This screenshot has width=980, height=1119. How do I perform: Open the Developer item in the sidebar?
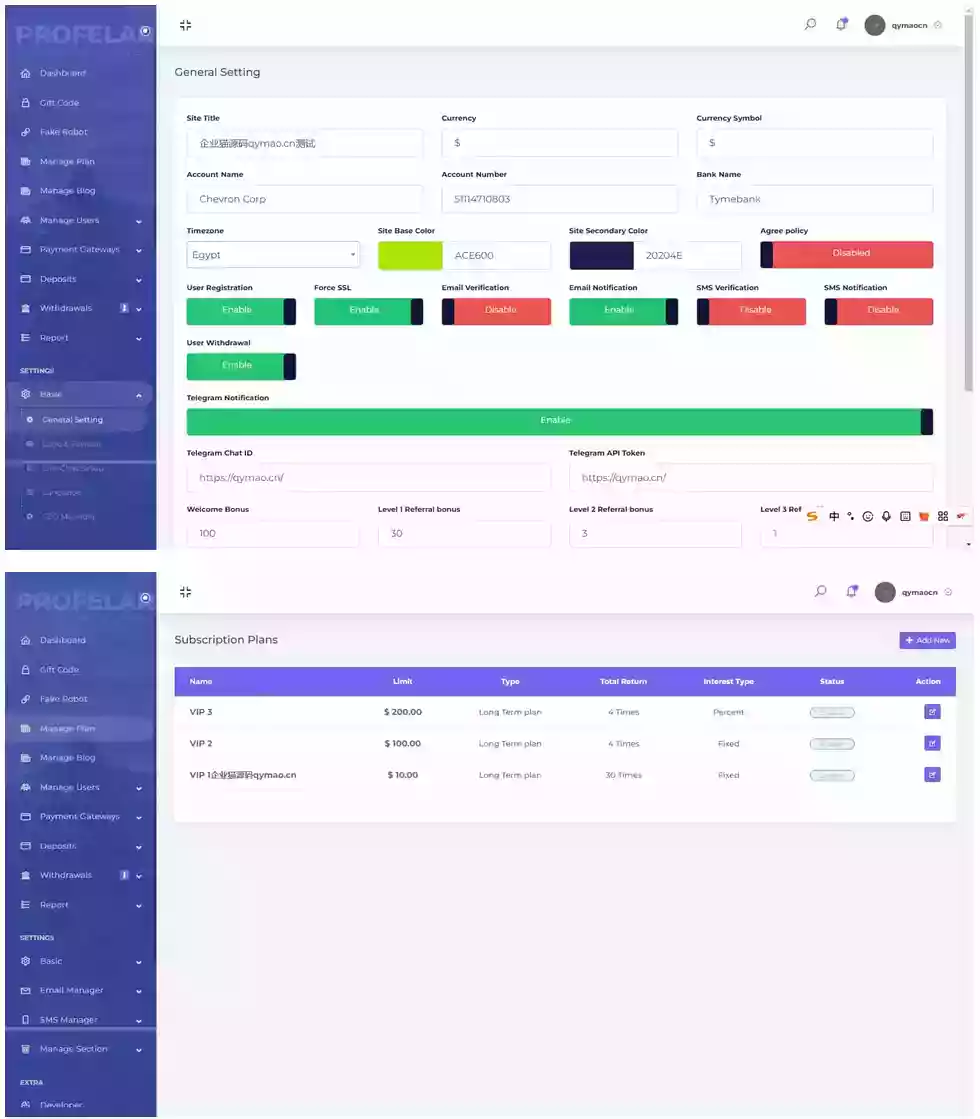click(61, 1105)
